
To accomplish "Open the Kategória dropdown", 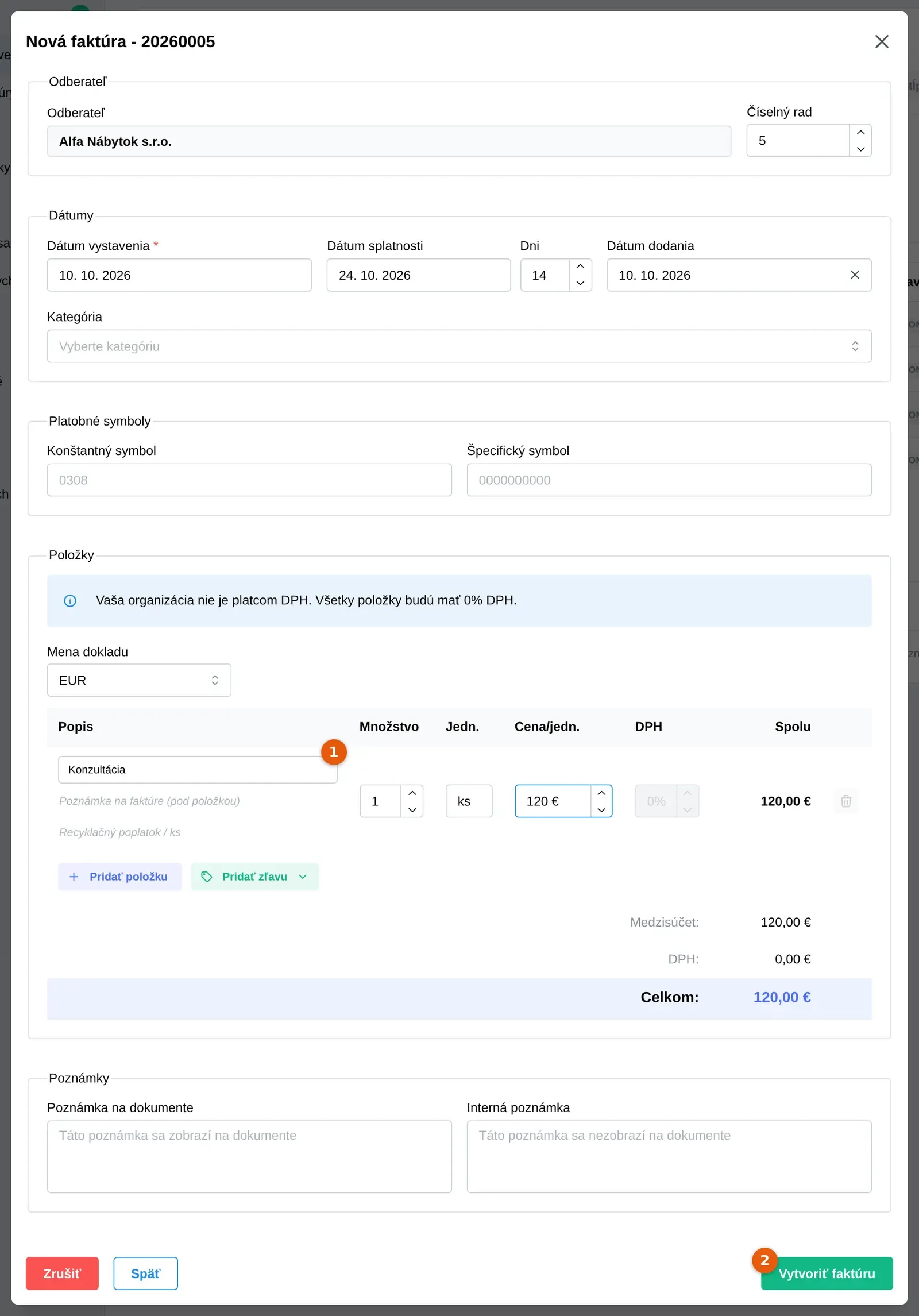I will pos(459,346).
